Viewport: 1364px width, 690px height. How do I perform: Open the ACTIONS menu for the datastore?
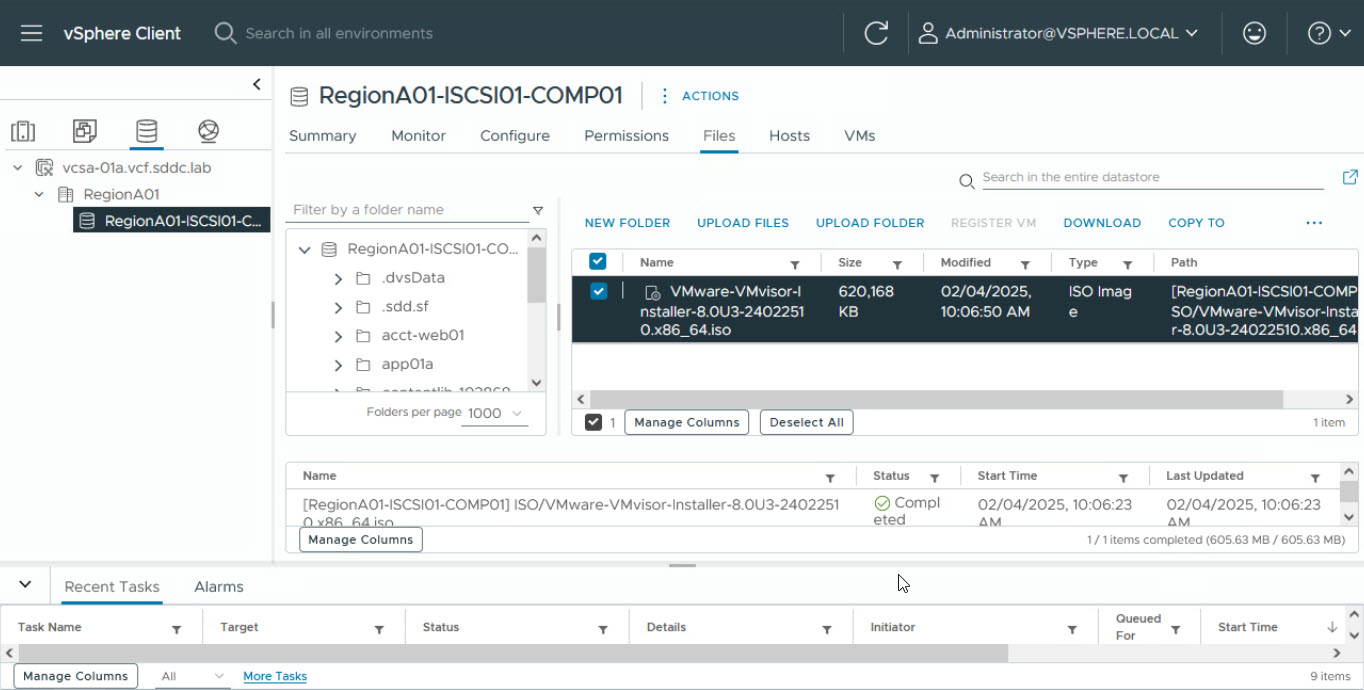click(x=699, y=96)
